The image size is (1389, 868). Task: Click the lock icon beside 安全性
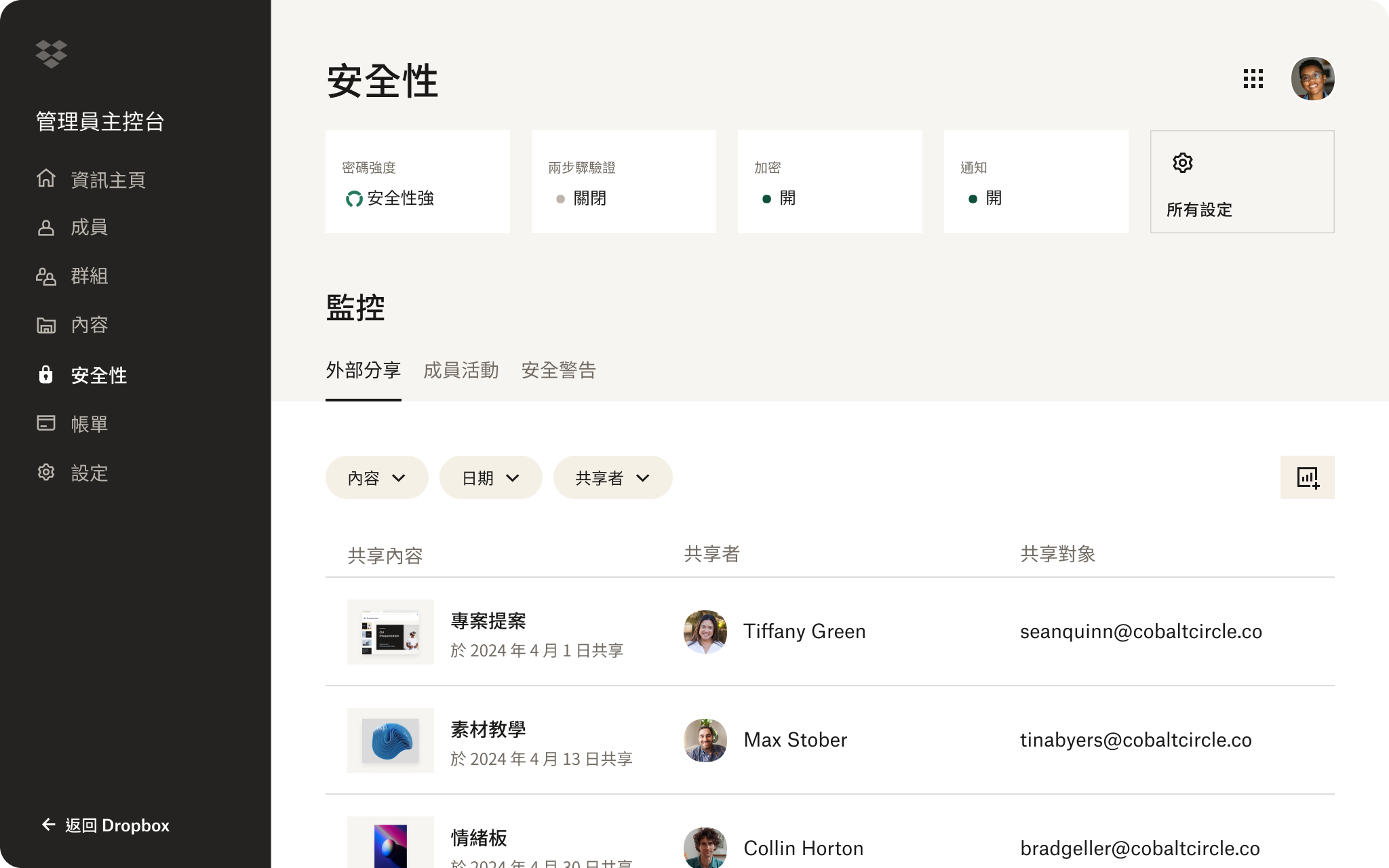46,374
